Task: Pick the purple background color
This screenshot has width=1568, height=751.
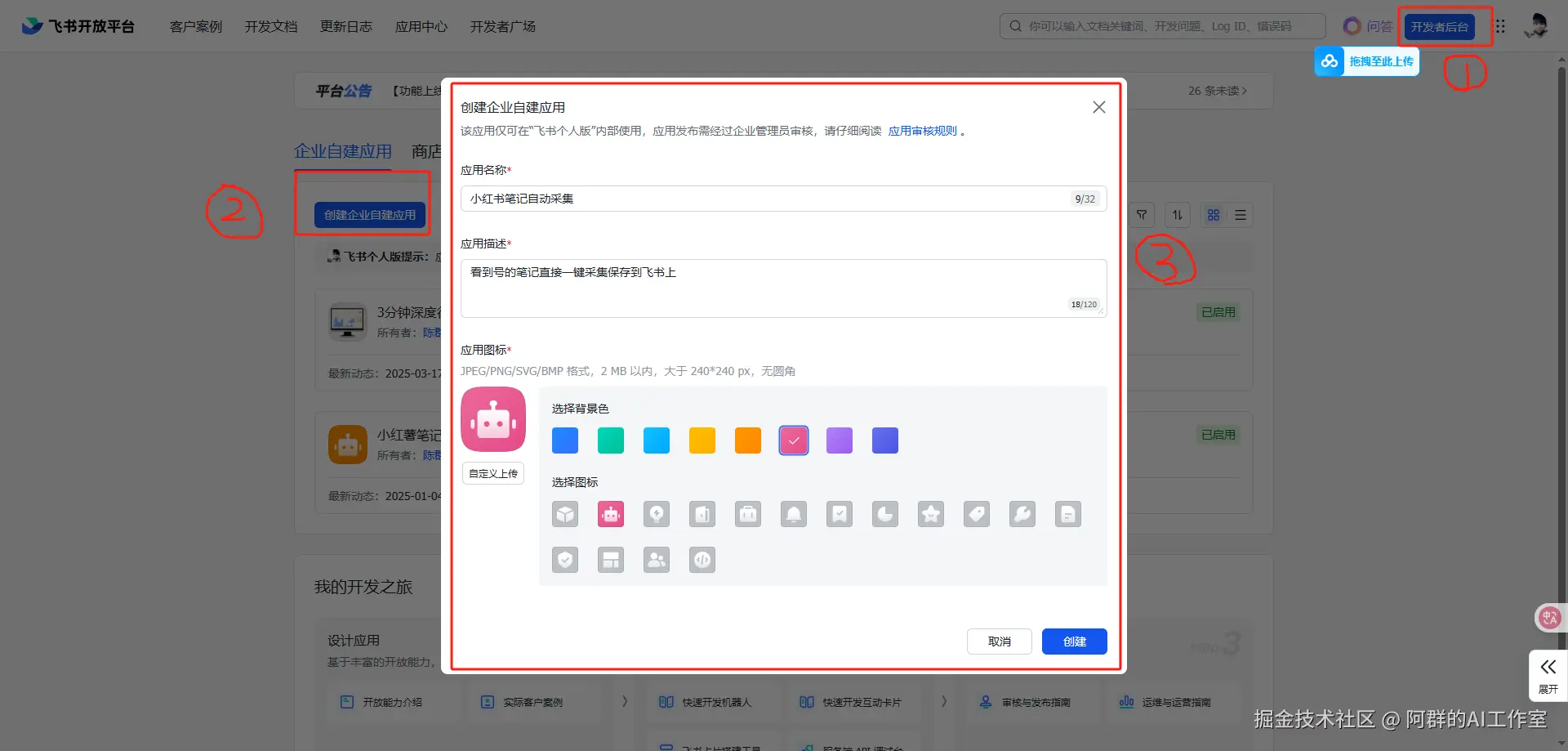Action: (840, 440)
